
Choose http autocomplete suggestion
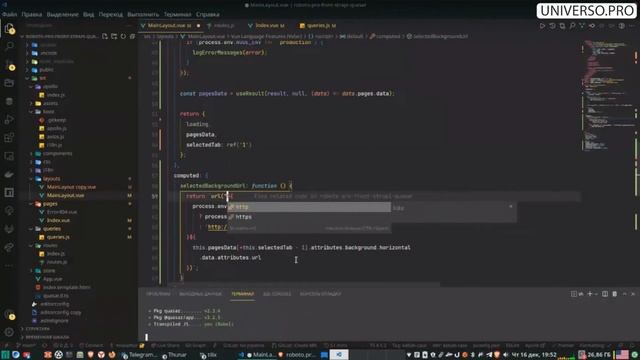(309, 207)
